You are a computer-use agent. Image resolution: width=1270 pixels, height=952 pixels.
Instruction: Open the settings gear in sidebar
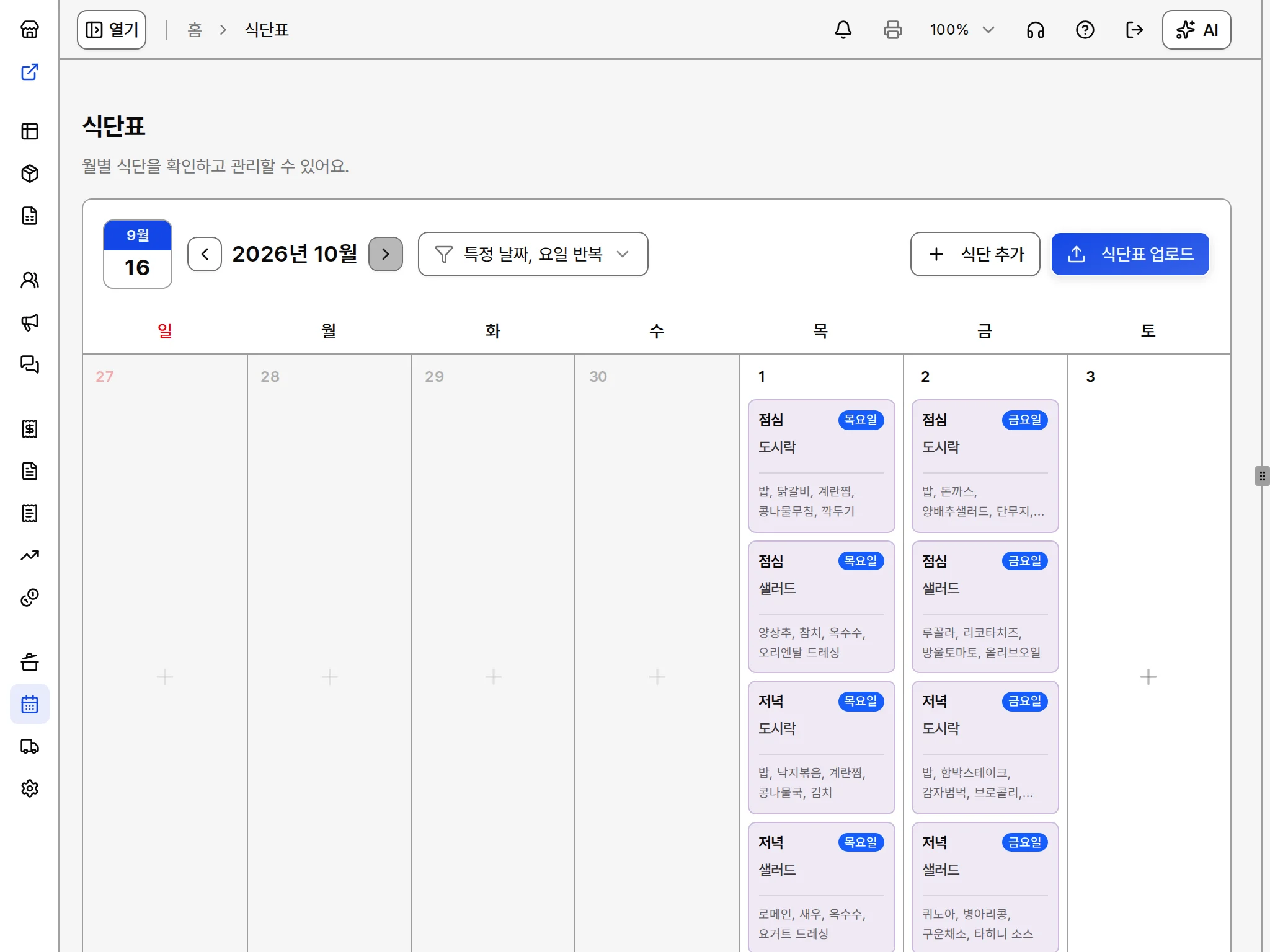tap(30, 788)
